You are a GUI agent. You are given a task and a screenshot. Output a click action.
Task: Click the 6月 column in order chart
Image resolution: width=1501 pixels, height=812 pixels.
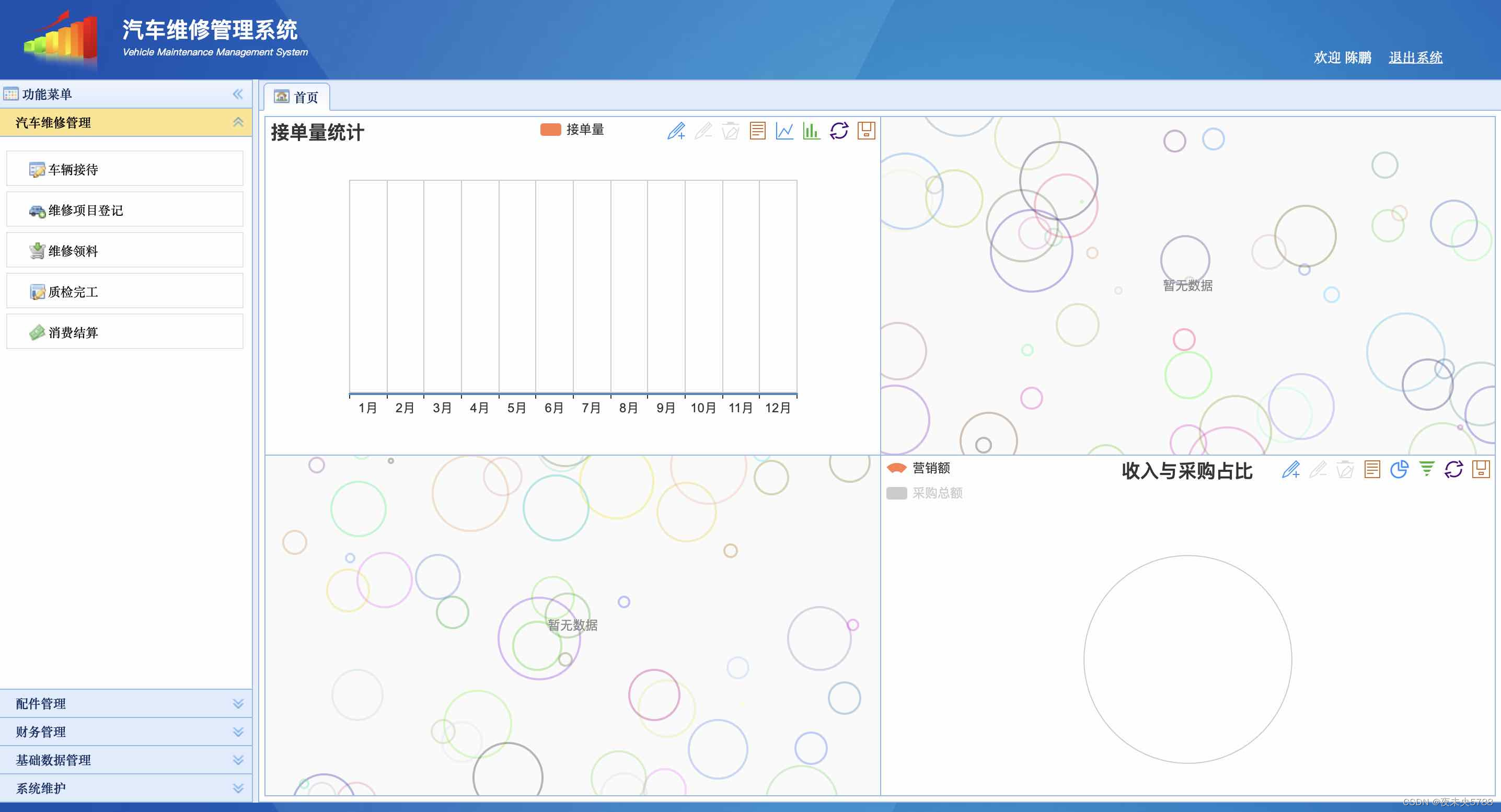[x=554, y=286]
